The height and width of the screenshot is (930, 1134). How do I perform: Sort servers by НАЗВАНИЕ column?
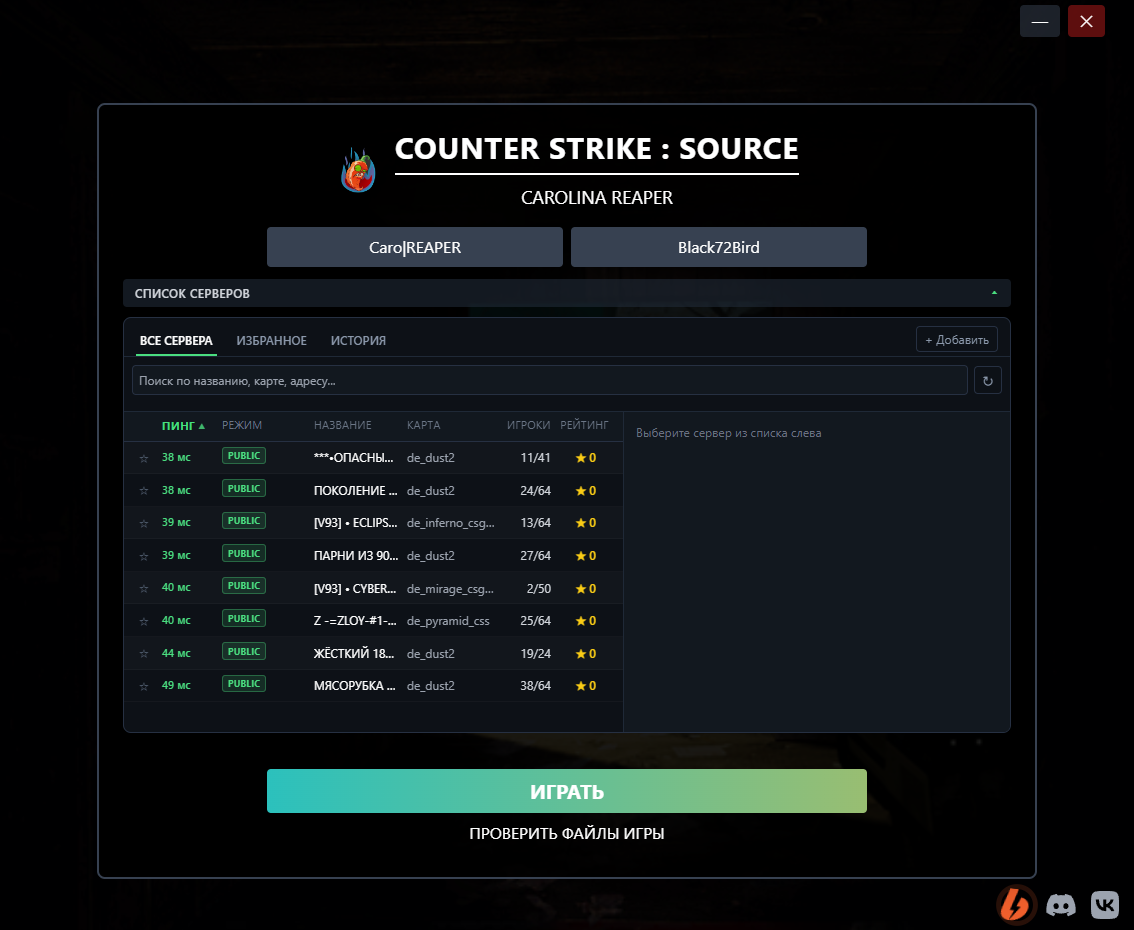pos(343,425)
